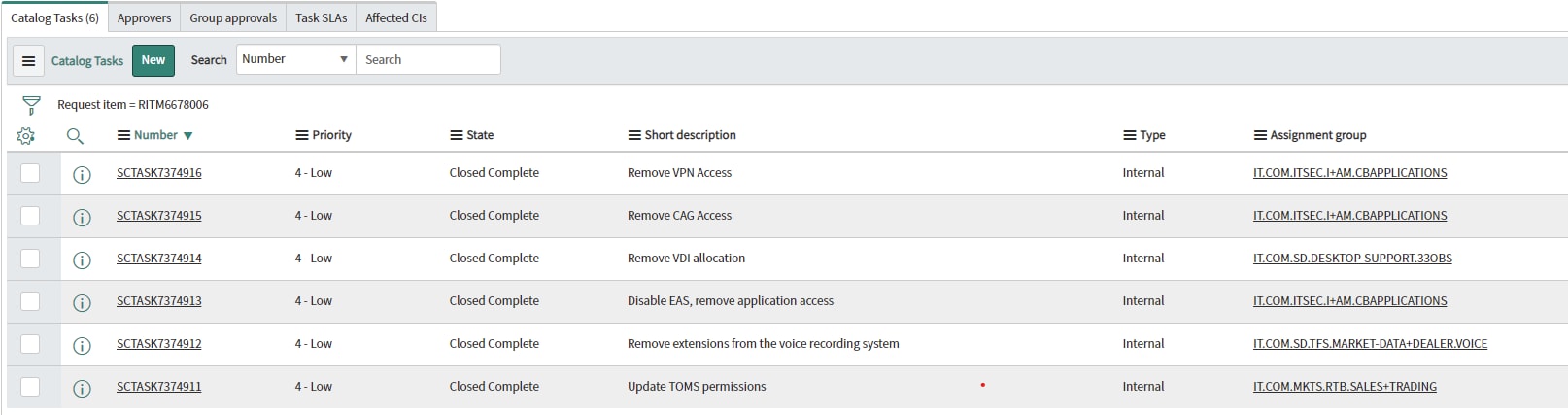The image size is (1568, 415).
Task: Click the column search magnifier icon
Action: [x=75, y=136]
